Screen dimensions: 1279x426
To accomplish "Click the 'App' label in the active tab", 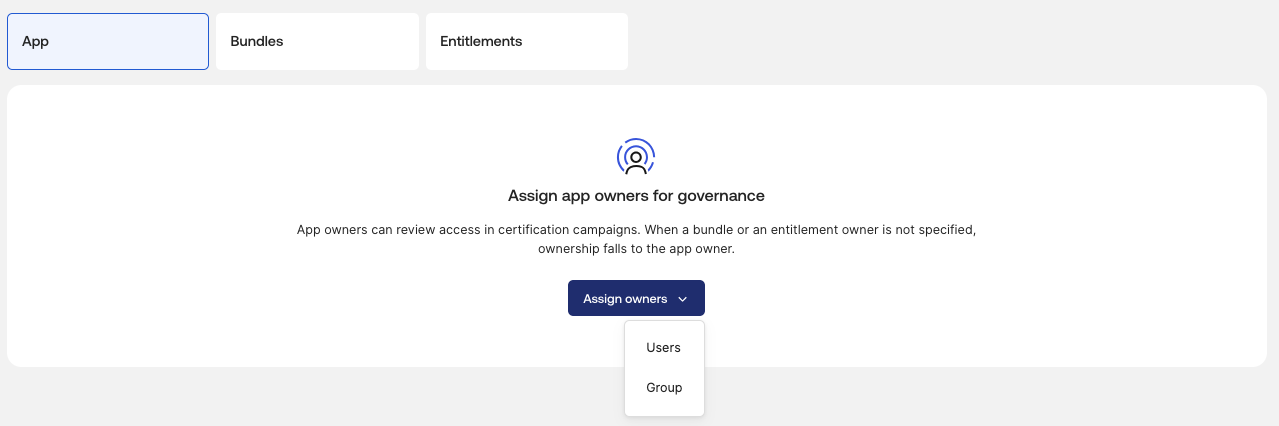I will point(35,42).
